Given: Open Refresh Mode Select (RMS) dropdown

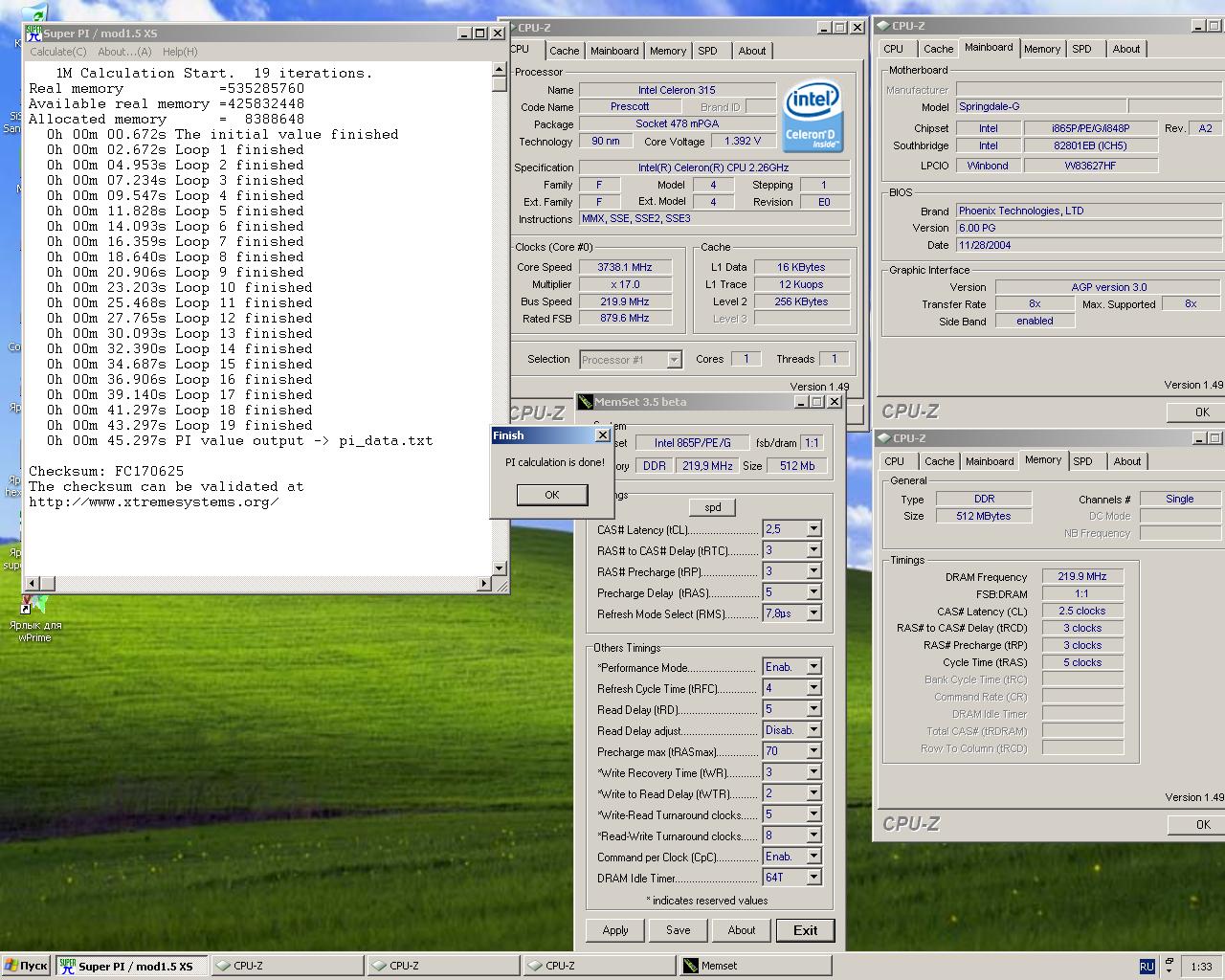Looking at the screenshot, I should [x=813, y=613].
